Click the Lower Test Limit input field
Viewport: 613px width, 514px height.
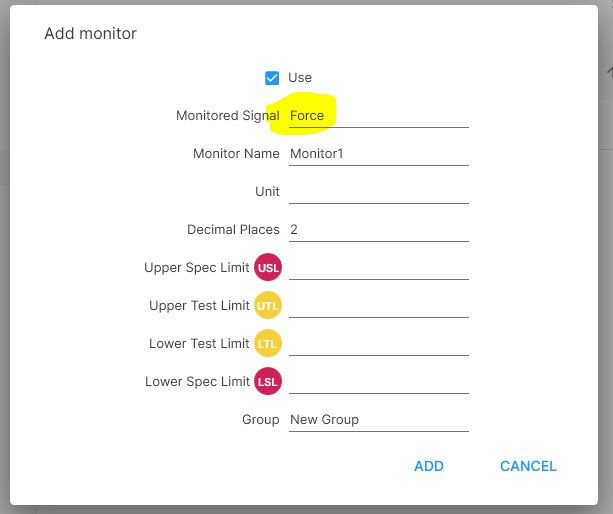coord(378,344)
